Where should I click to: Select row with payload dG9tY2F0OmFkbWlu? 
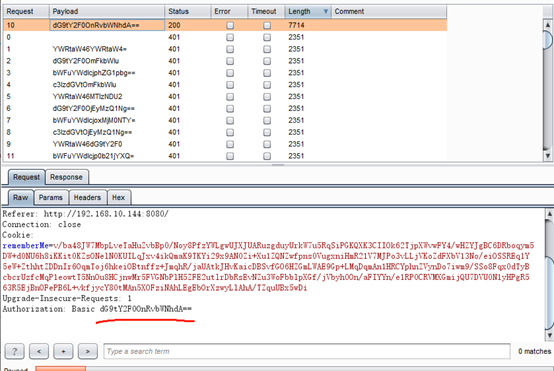[x=225, y=61]
